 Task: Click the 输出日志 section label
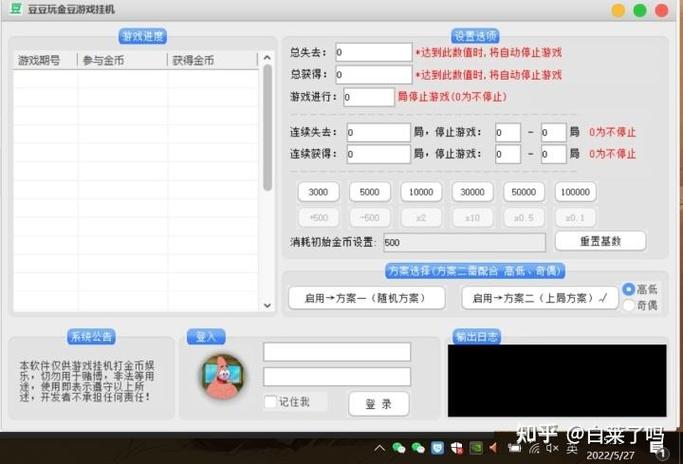point(477,336)
